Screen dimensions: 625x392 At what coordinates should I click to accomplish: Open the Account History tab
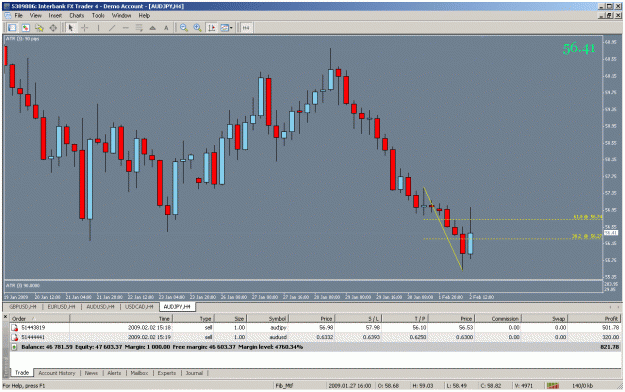click(57, 373)
